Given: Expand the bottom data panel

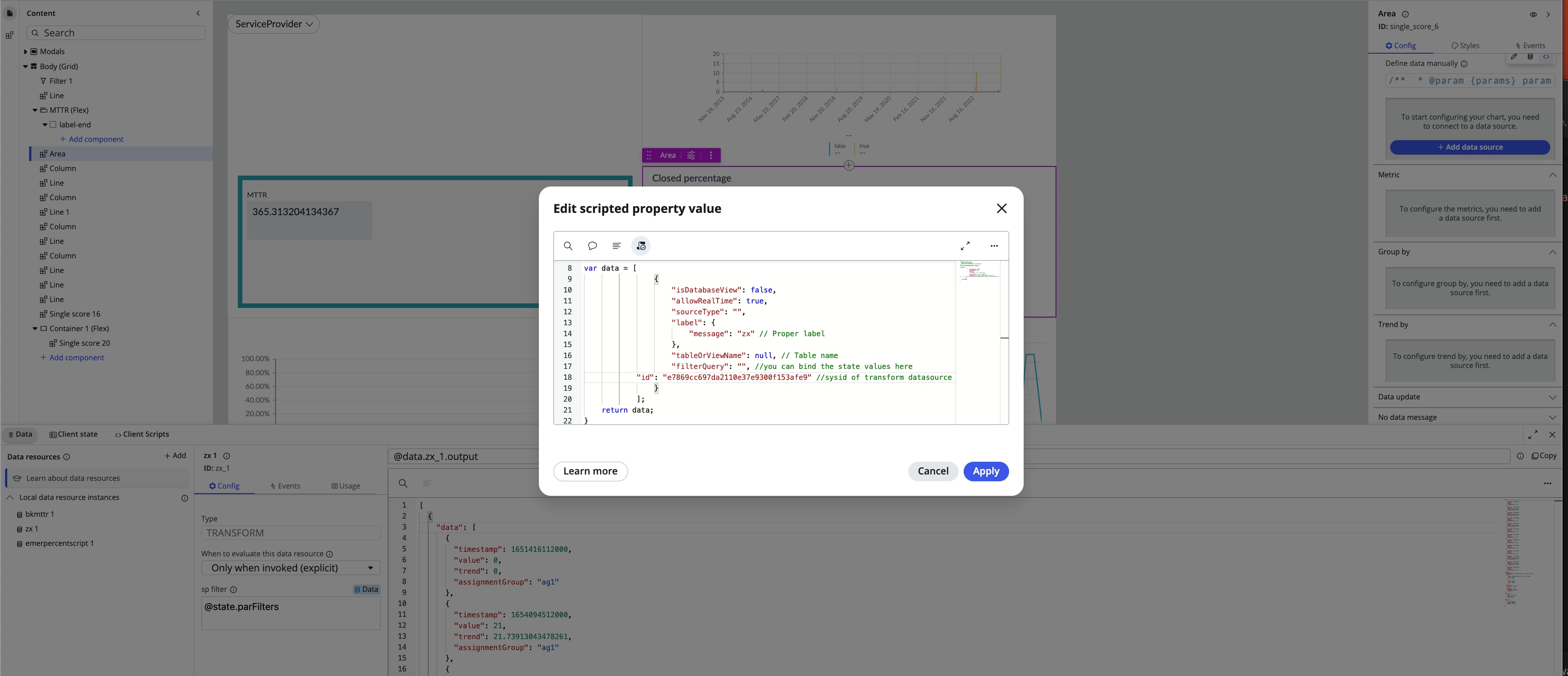Looking at the screenshot, I should click(1533, 434).
